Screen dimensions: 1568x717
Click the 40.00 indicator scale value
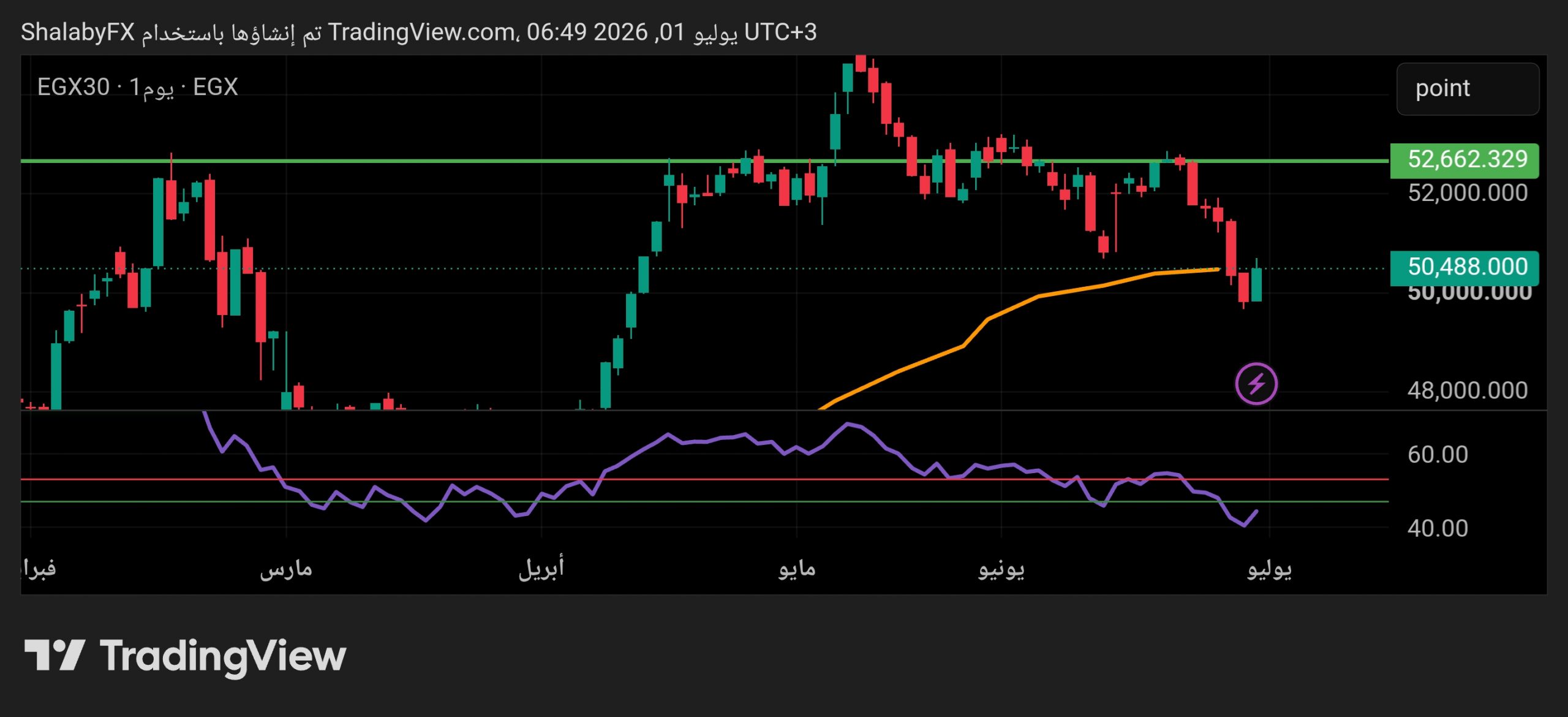click(1438, 528)
